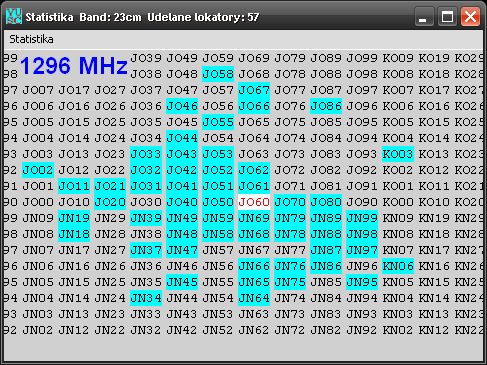This screenshot has width=487, height=365.
Task: Click locator cell JO02
Action: click(x=38, y=170)
